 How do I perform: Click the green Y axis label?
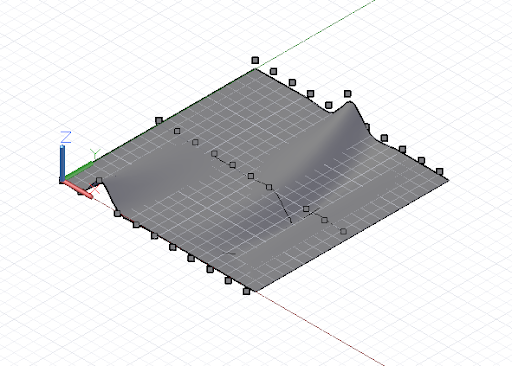[x=95, y=154]
